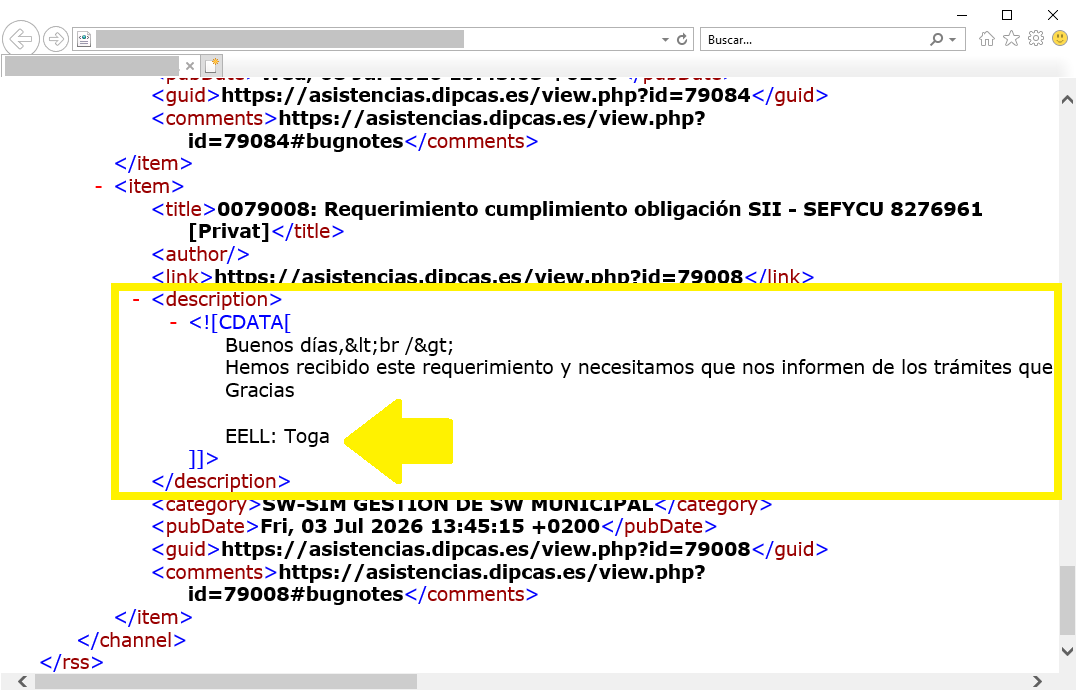This screenshot has width=1077, height=691.
Task: Click horizontal scrollbar left arrow
Action: pyautogui.click(x=23, y=681)
